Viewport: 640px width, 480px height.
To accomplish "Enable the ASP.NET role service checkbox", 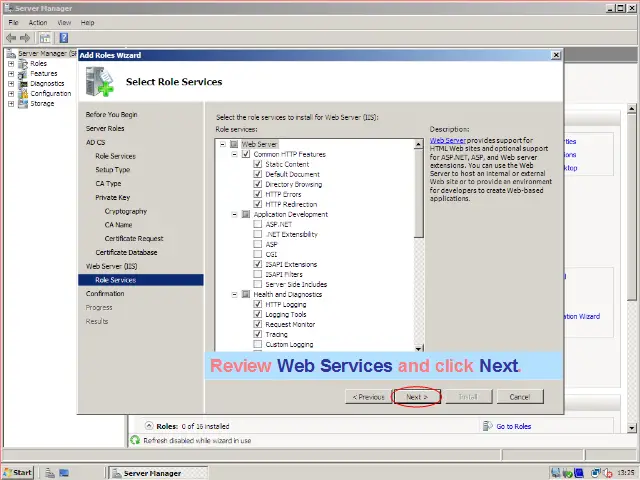I will 258,225.
